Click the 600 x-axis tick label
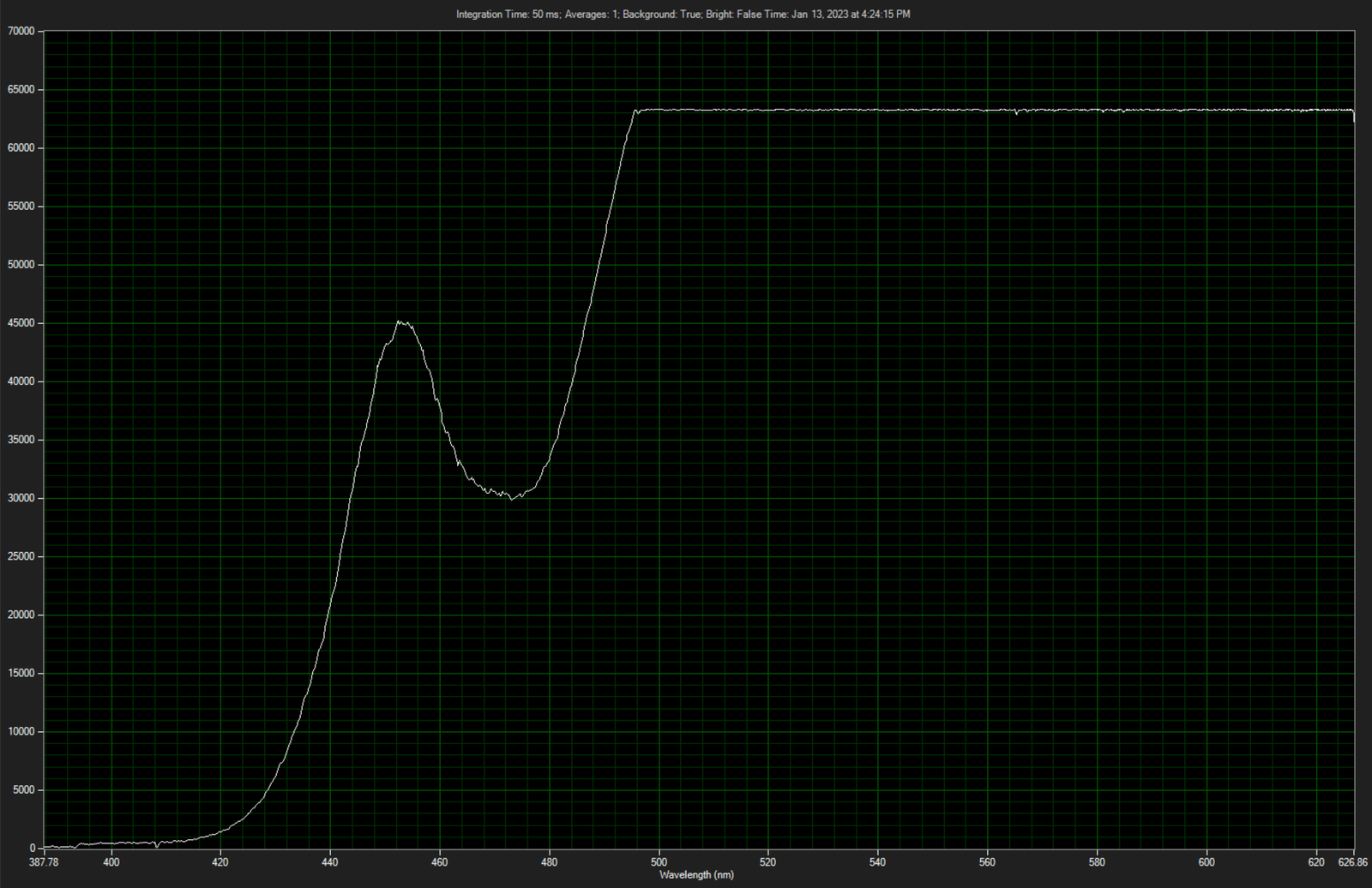Viewport: 1372px width, 888px height. coord(1207,862)
